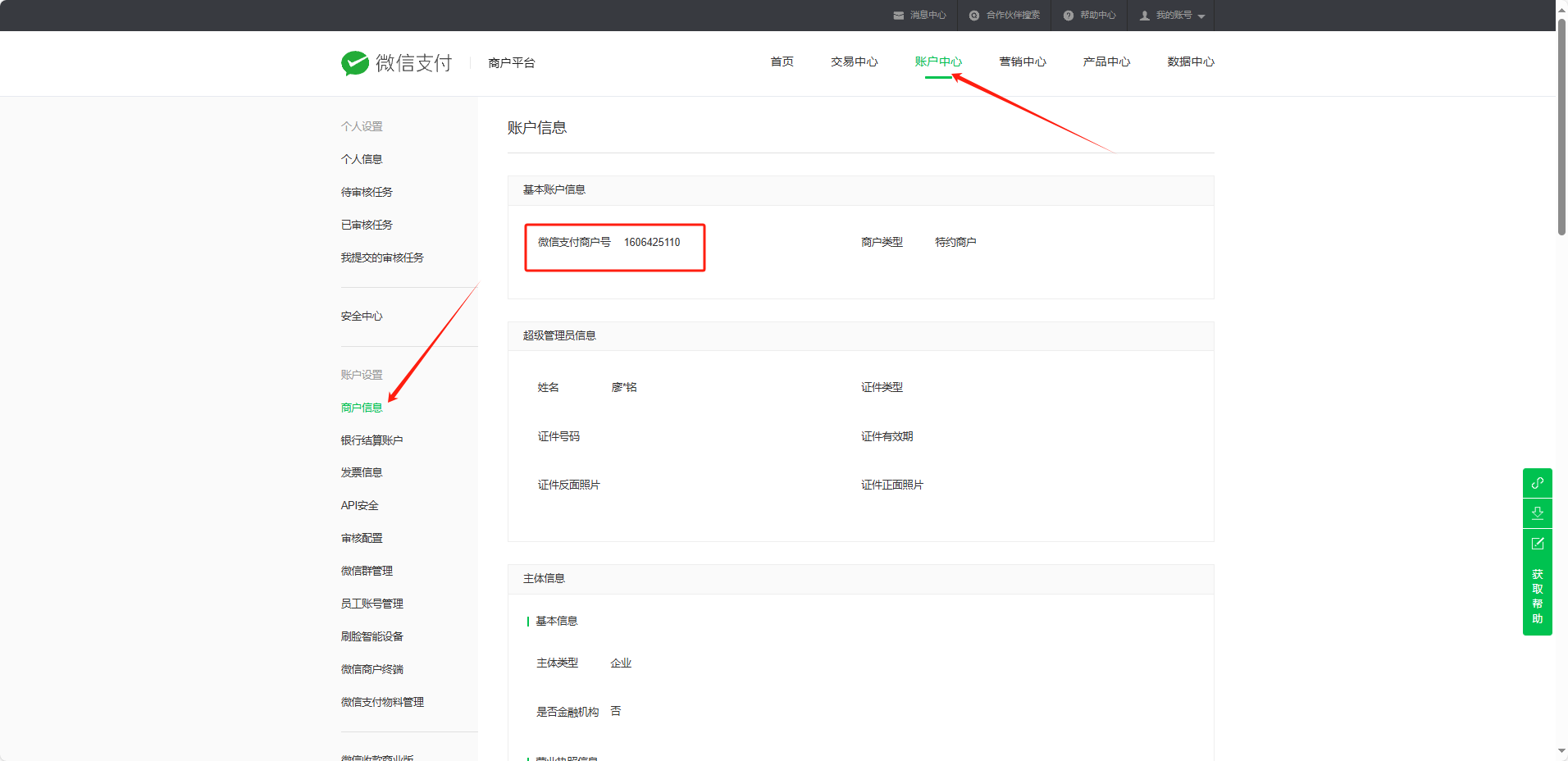Select 个人信息 in left menu
1568x761 pixels.
coord(362,159)
